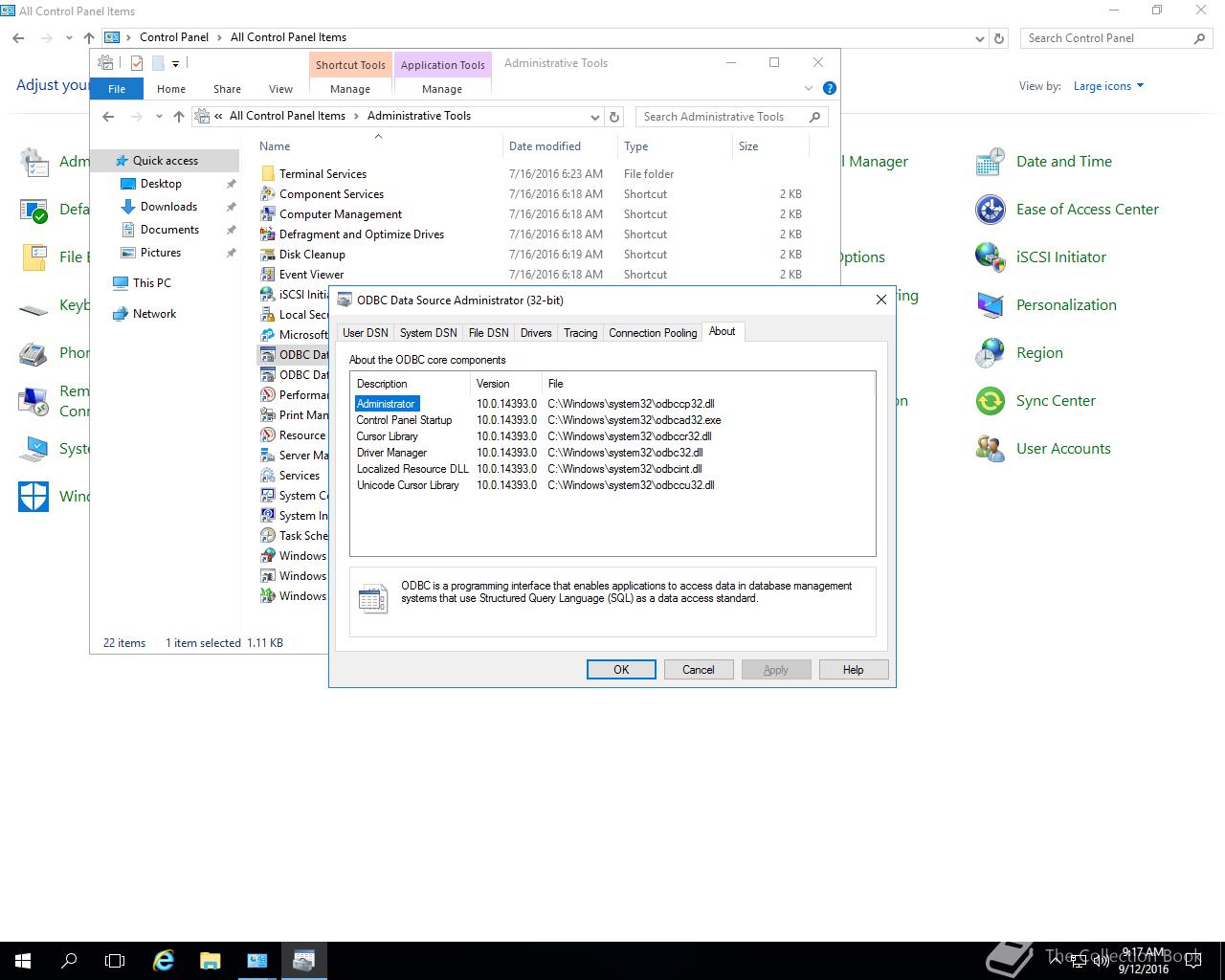Open Task View on taskbar
Image resolution: width=1225 pixels, height=980 pixels.
pyautogui.click(x=115, y=960)
